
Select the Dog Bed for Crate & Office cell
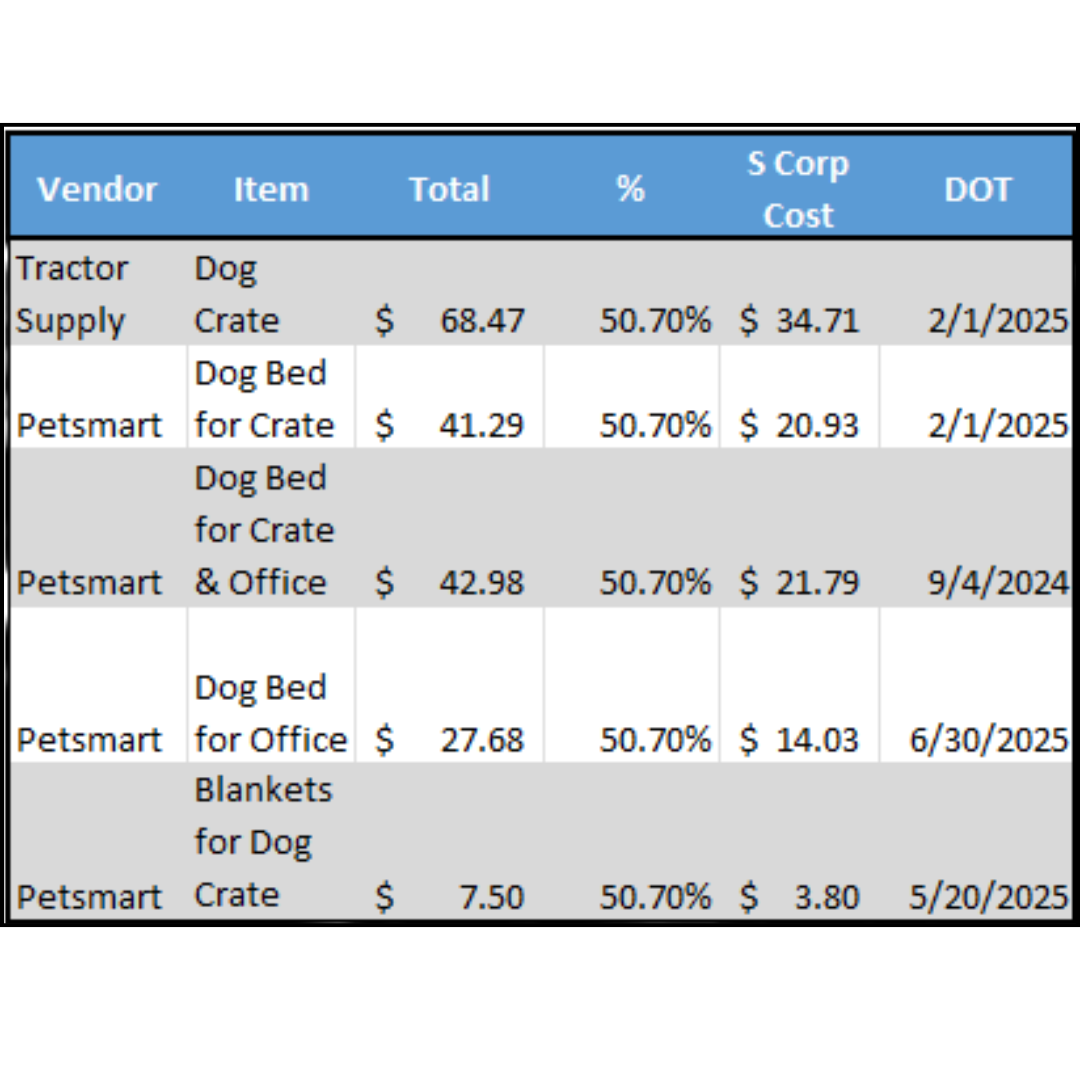tap(264, 530)
